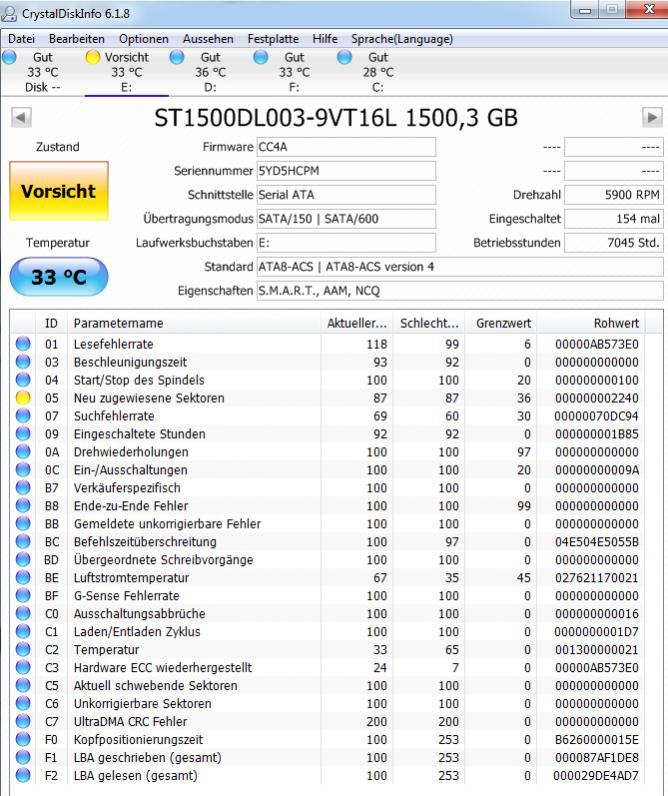Click the Übertragungsmodus field SATA/150 | SATA/600

tap(346, 219)
